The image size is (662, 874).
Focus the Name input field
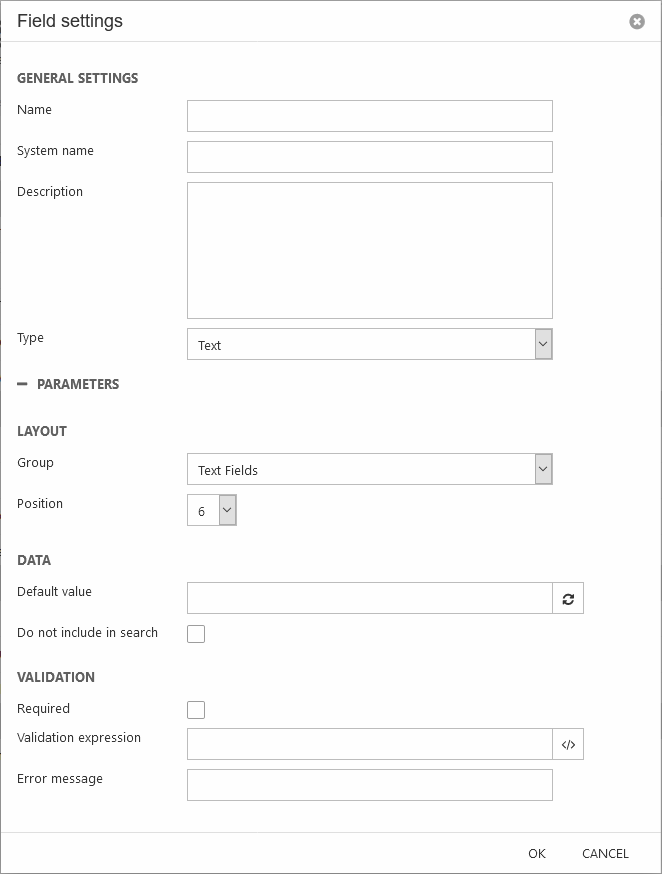click(x=369, y=116)
